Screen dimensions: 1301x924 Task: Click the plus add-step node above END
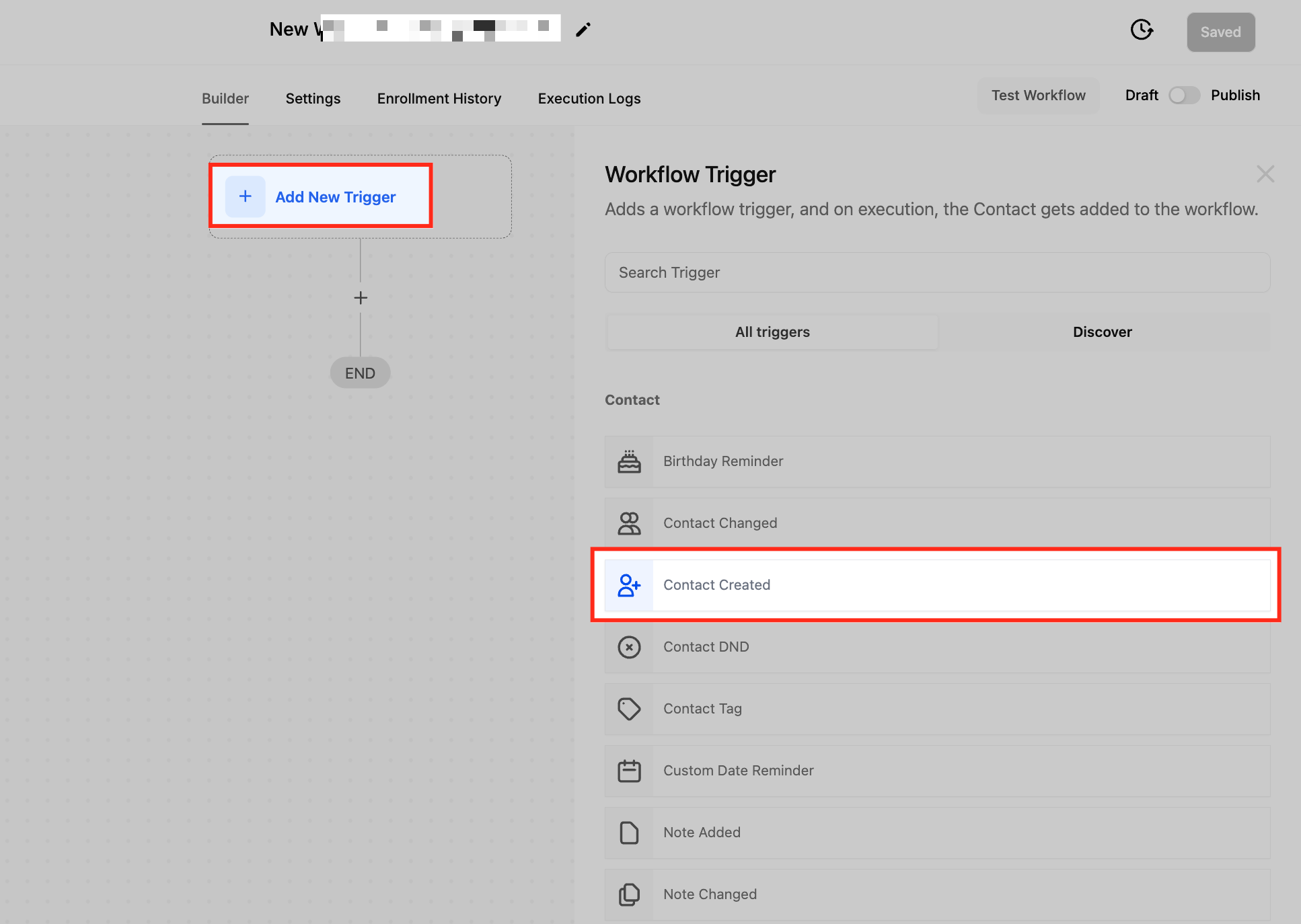point(361,298)
